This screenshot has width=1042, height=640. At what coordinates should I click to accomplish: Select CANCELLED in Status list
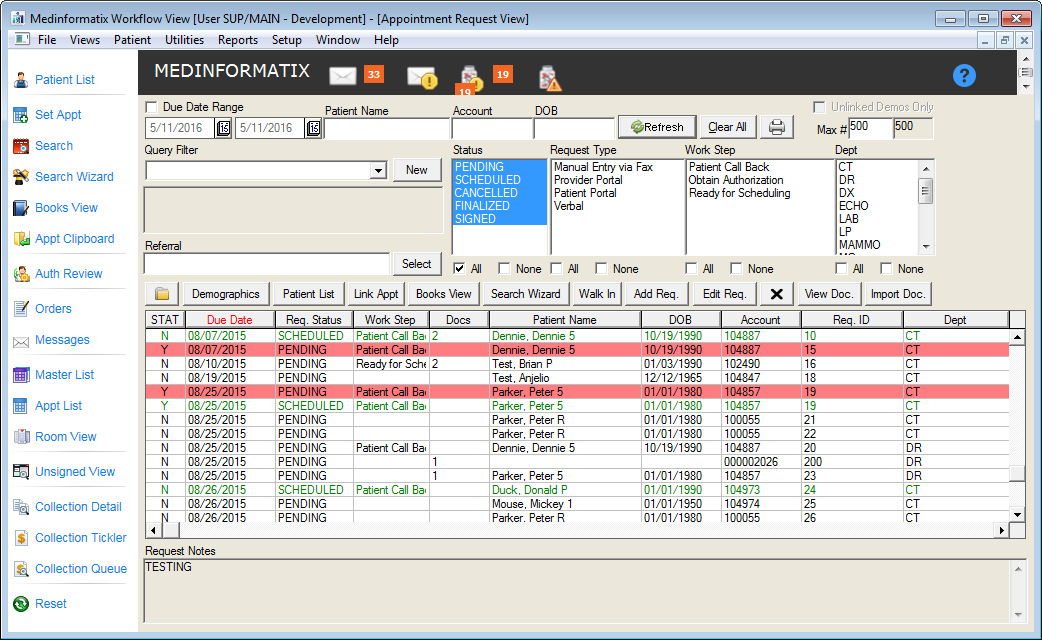[x=499, y=193]
